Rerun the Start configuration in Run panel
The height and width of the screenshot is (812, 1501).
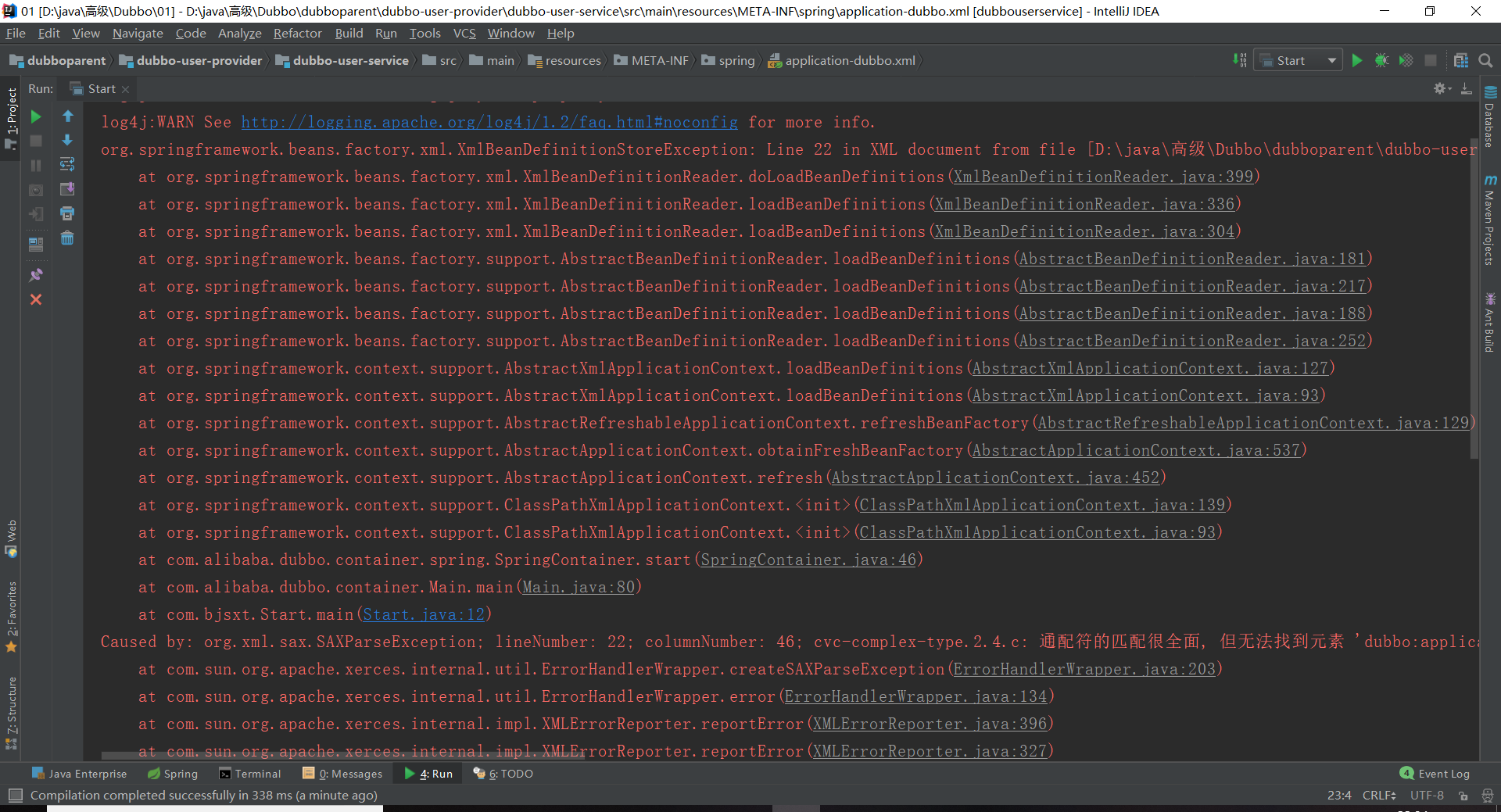[36, 116]
